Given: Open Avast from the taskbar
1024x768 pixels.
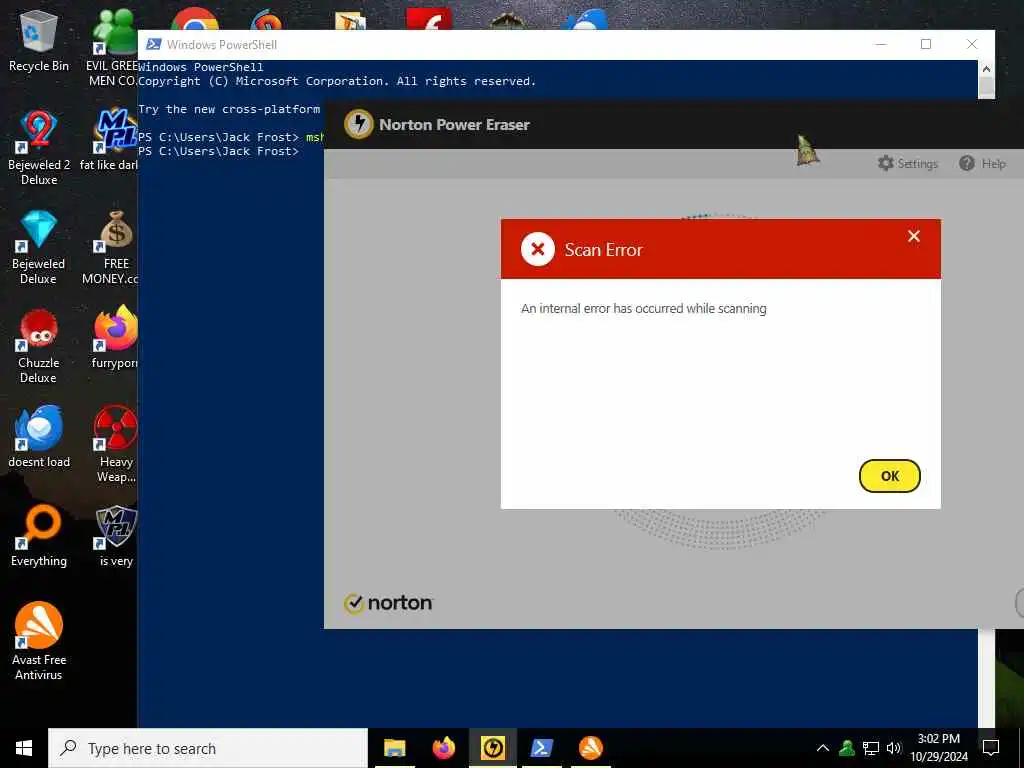Looking at the screenshot, I should point(590,748).
